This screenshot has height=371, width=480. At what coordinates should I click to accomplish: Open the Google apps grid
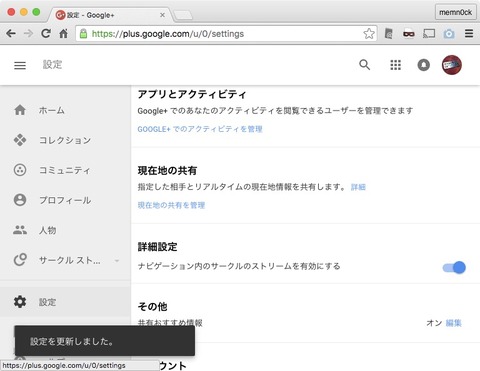point(396,65)
